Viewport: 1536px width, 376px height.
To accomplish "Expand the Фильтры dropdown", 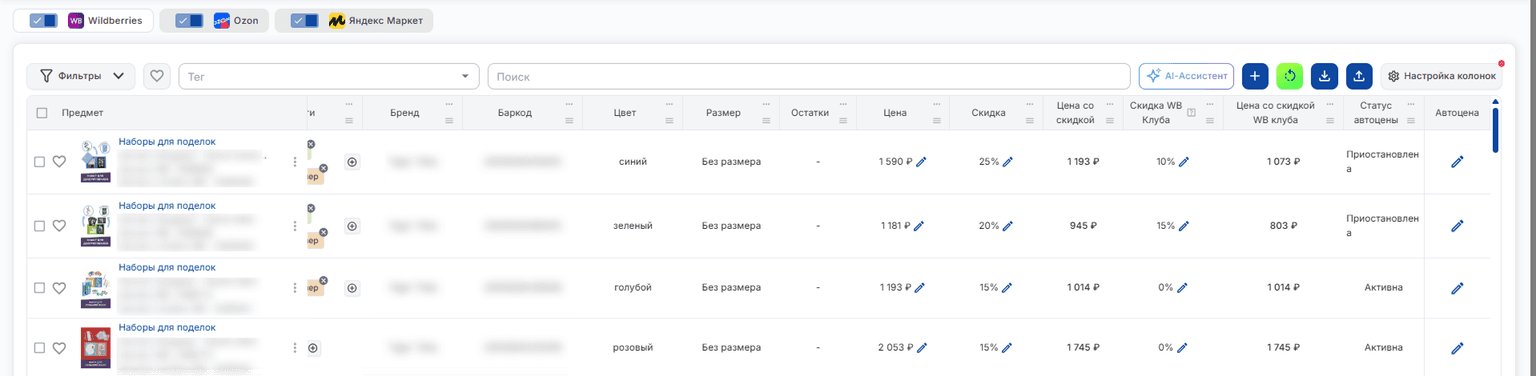I will (81, 76).
